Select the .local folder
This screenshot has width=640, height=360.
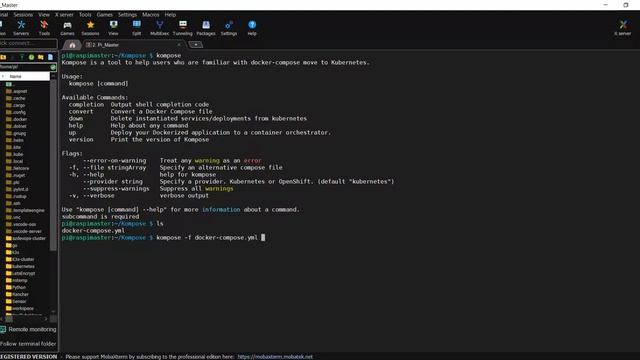tap(15, 161)
